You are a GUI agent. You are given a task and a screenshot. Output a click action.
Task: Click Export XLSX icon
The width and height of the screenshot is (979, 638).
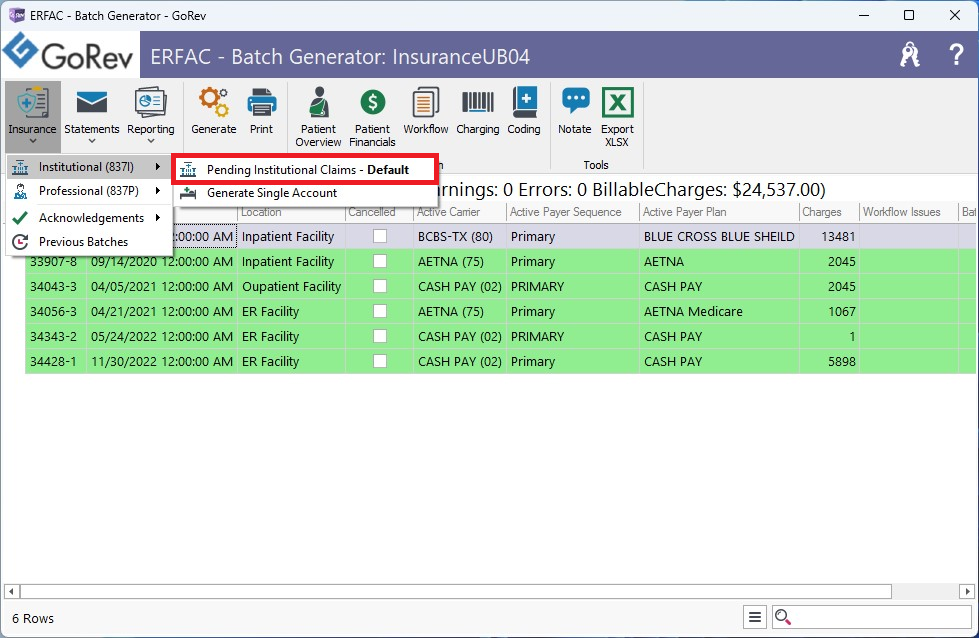pyautogui.click(x=617, y=102)
